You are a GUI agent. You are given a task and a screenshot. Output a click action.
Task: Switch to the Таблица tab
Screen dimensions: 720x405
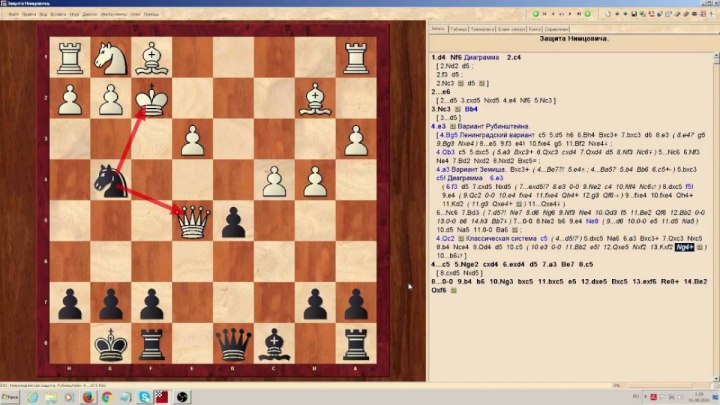tap(460, 29)
